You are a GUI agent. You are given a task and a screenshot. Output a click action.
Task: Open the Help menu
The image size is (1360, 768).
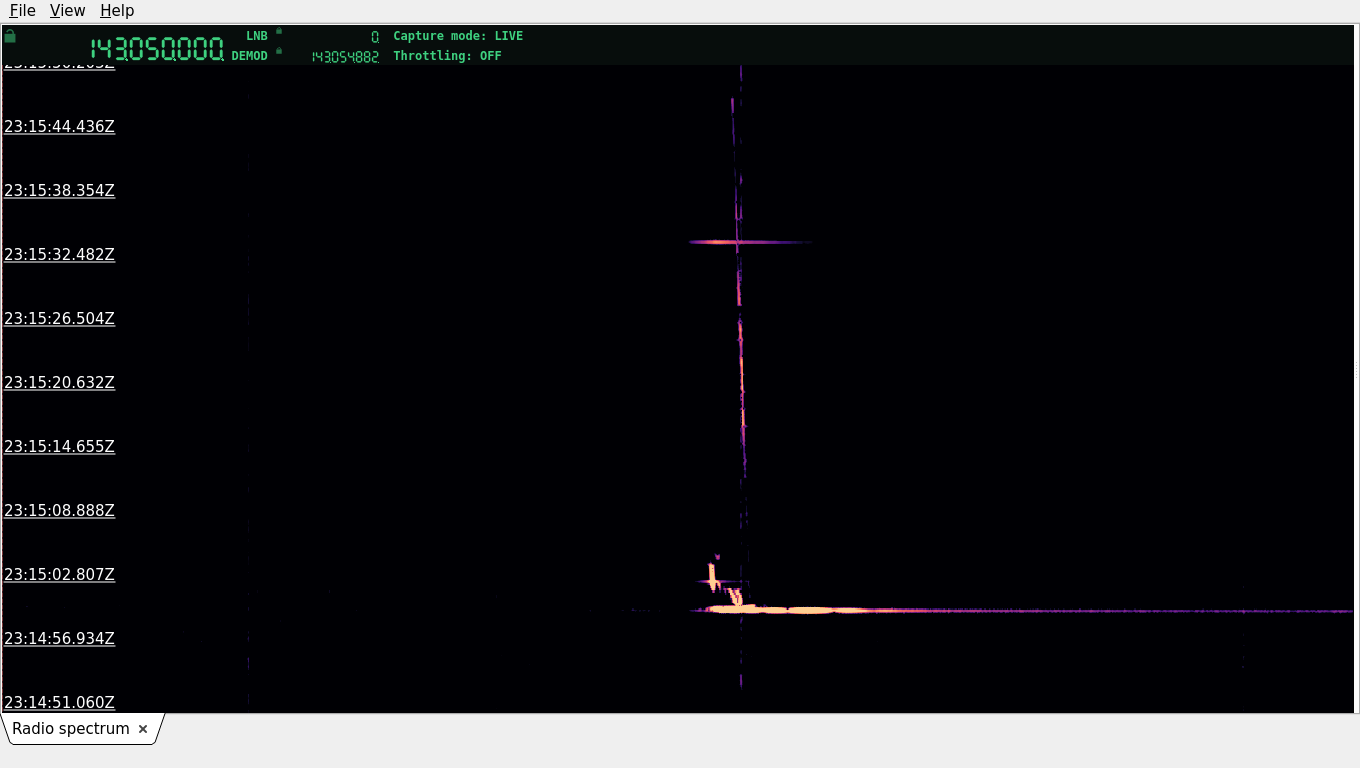(117, 10)
